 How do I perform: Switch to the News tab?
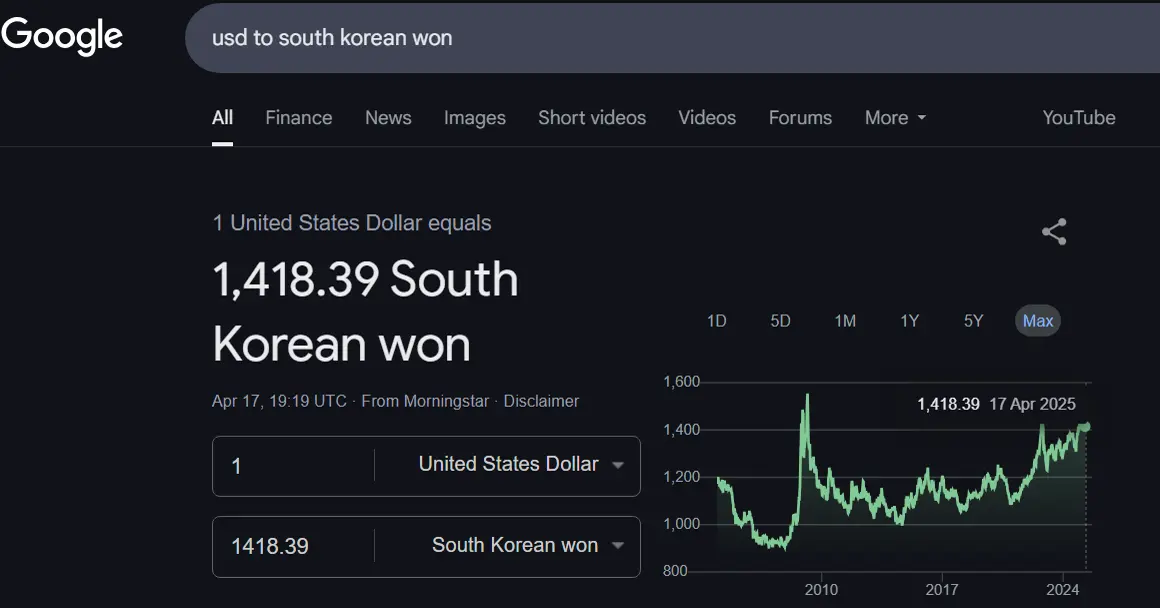pyautogui.click(x=388, y=118)
